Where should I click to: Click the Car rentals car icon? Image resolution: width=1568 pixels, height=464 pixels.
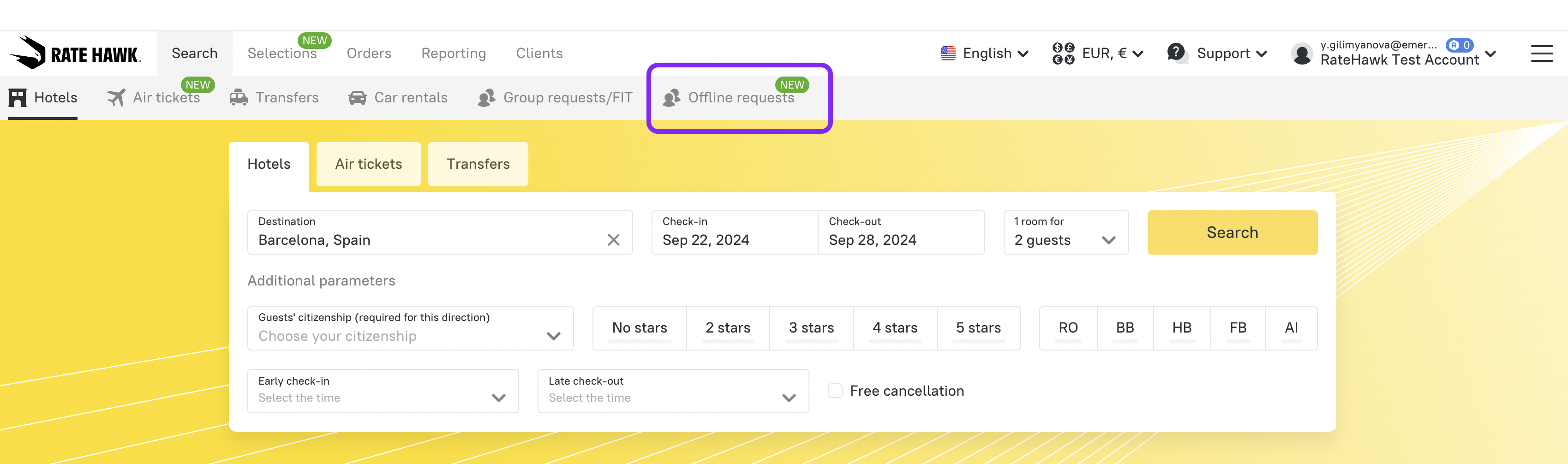[x=357, y=98]
